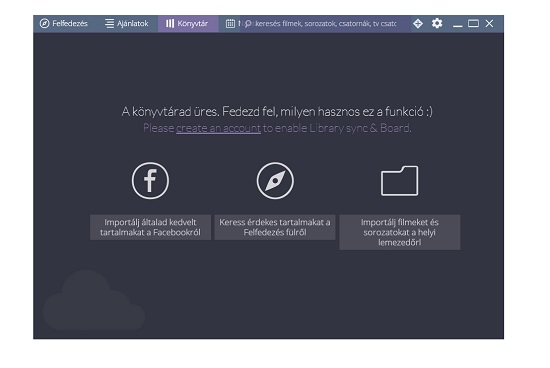
Task: Open the calendar tab icon
Action: coord(230,24)
